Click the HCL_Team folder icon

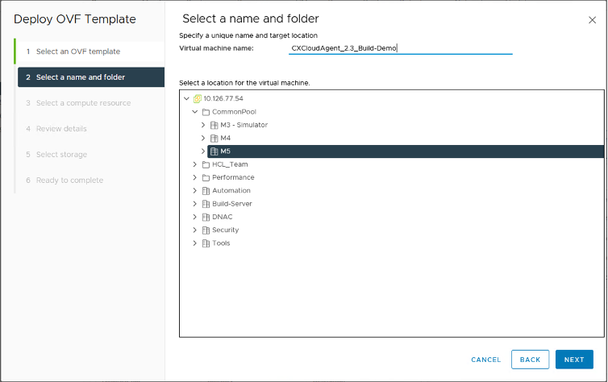click(x=206, y=164)
